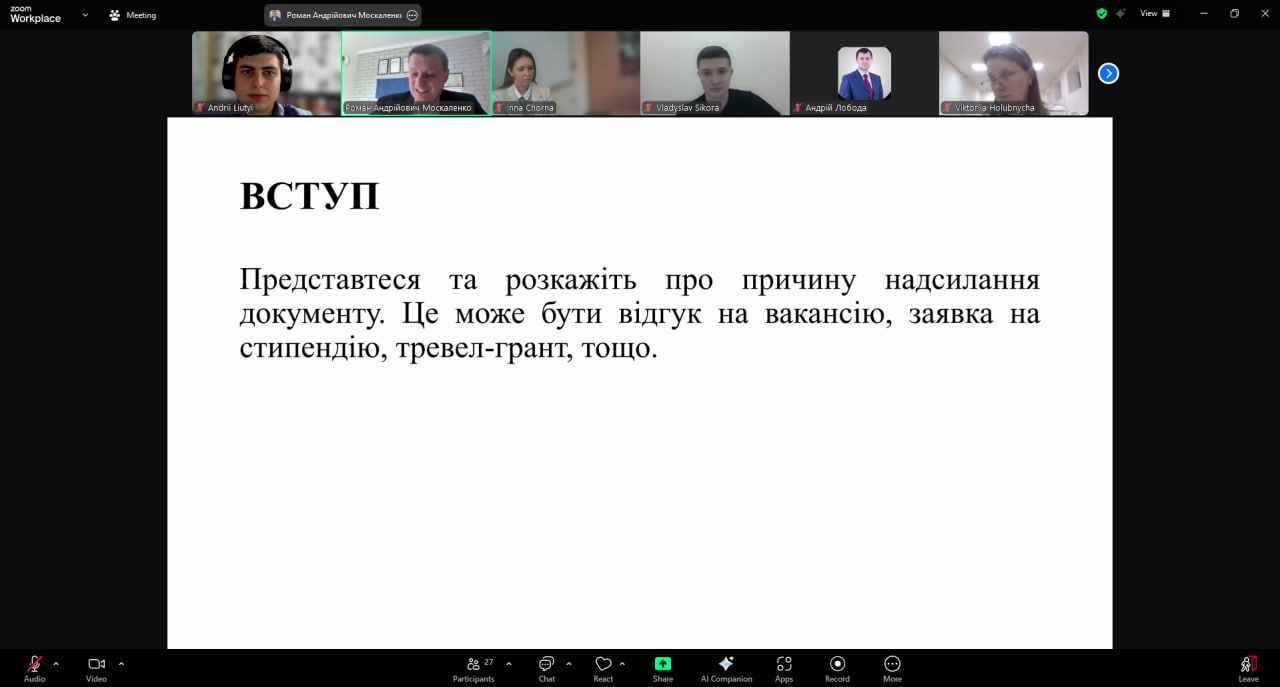Unmute microphone with the Audio button

(x=34, y=668)
